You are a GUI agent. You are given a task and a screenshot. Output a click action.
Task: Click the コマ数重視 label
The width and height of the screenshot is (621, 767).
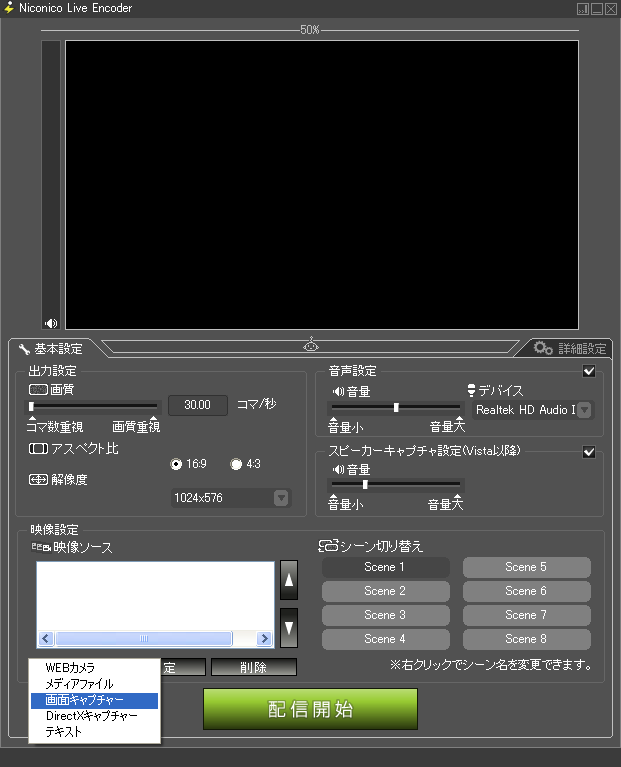[x=55, y=427]
